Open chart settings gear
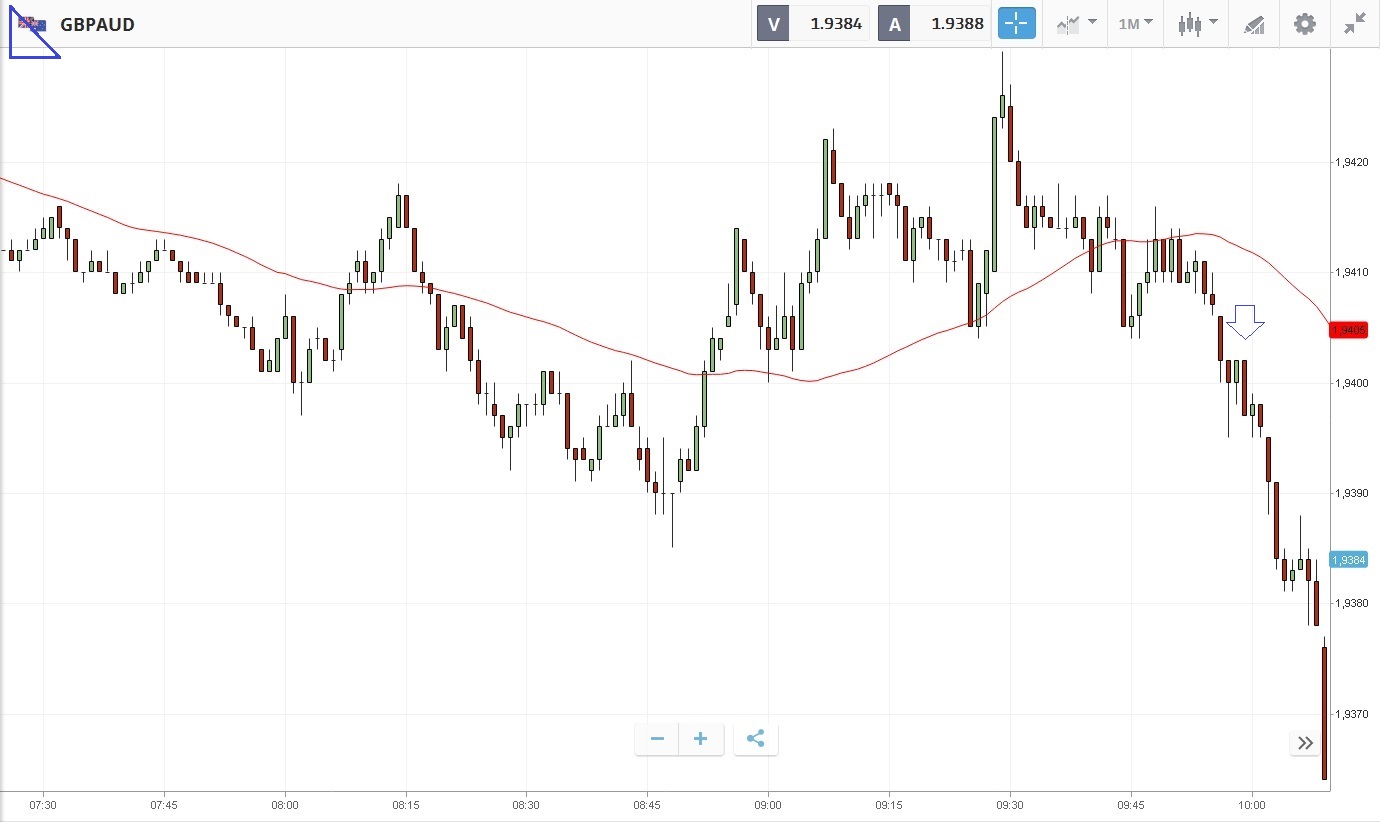Image resolution: width=1380 pixels, height=822 pixels. coord(1305,24)
